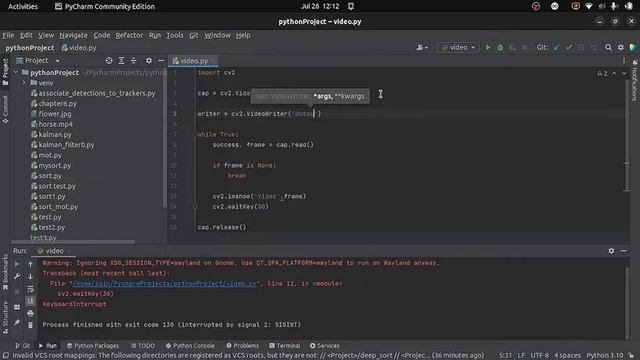Rerun video in Run panel
Viewport: 640px width, 360px height.
pos(17,264)
